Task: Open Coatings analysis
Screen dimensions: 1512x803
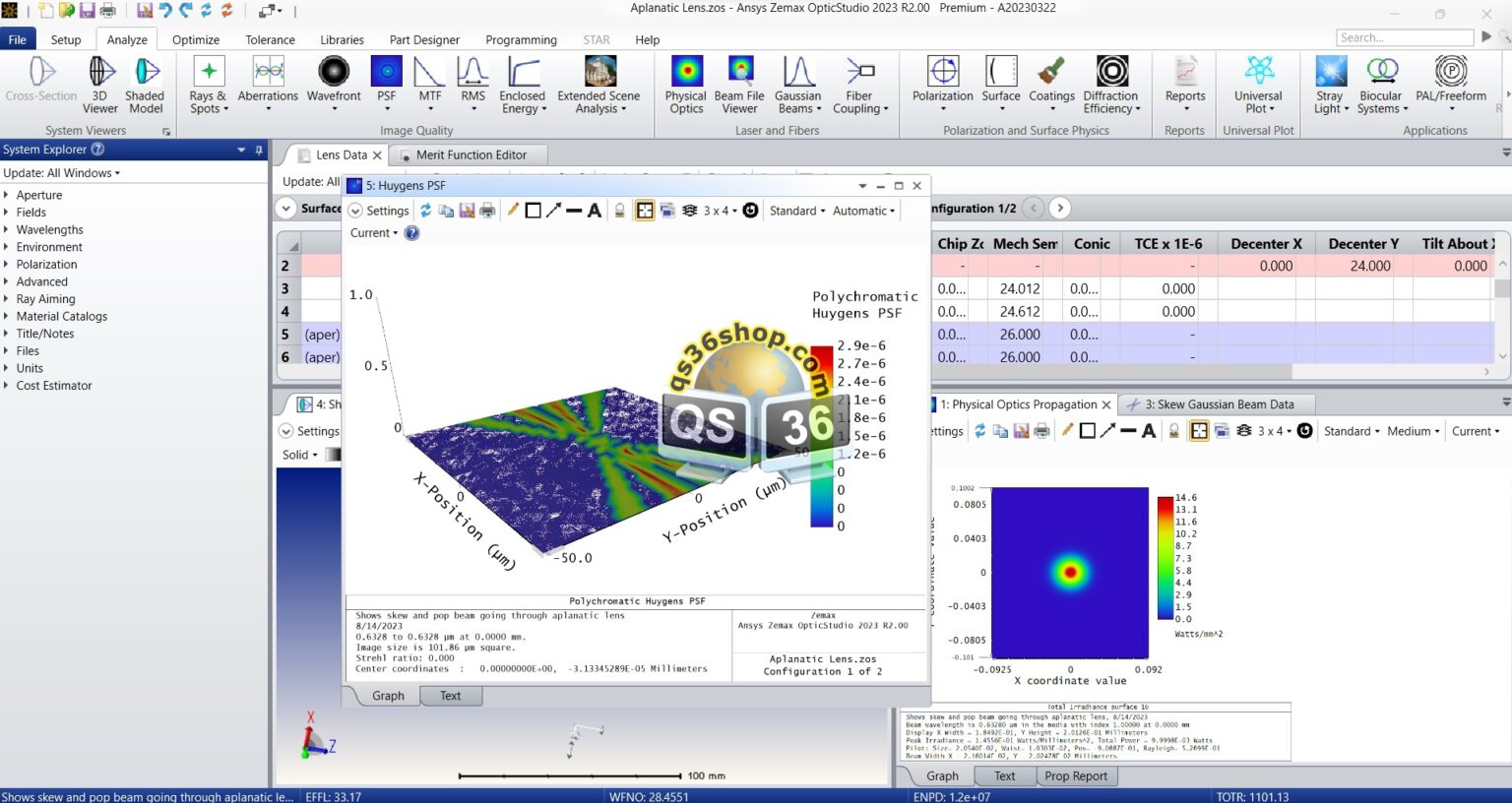Action: [x=1051, y=85]
